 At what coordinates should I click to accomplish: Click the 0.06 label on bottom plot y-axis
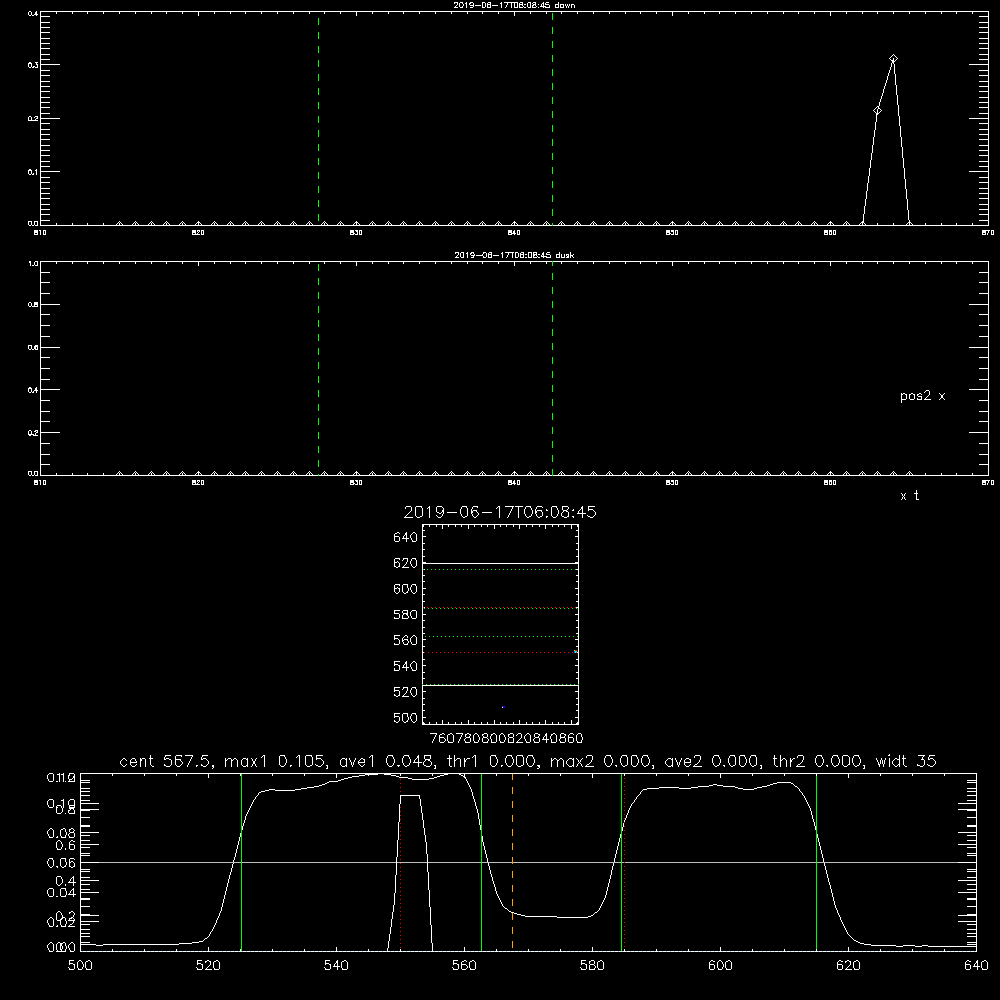tap(61, 863)
